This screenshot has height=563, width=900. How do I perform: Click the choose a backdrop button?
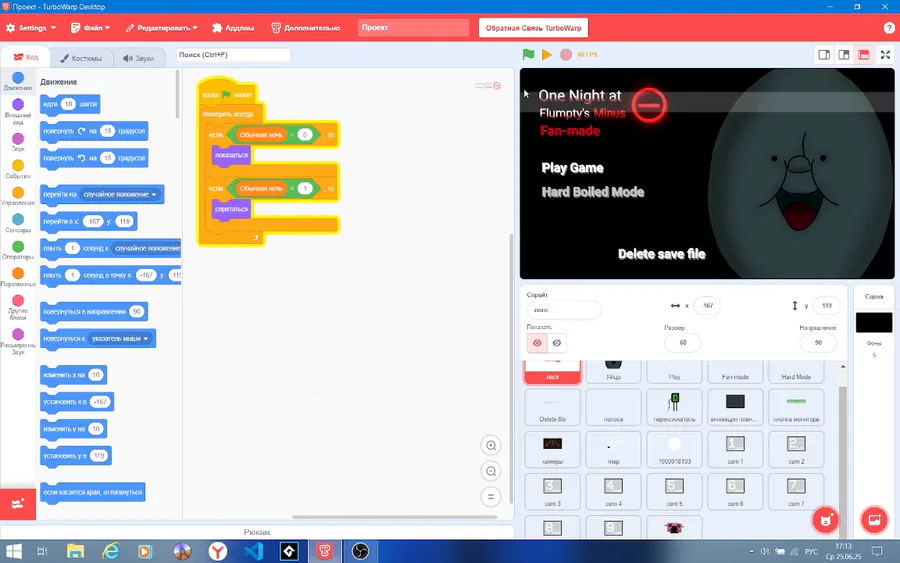874,520
